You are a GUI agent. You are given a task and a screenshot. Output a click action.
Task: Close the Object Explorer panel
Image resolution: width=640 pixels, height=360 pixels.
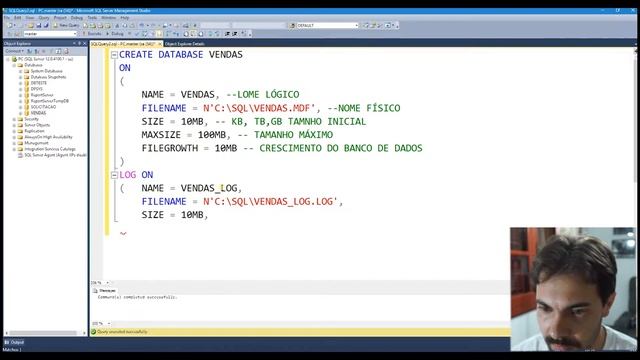(84, 43)
